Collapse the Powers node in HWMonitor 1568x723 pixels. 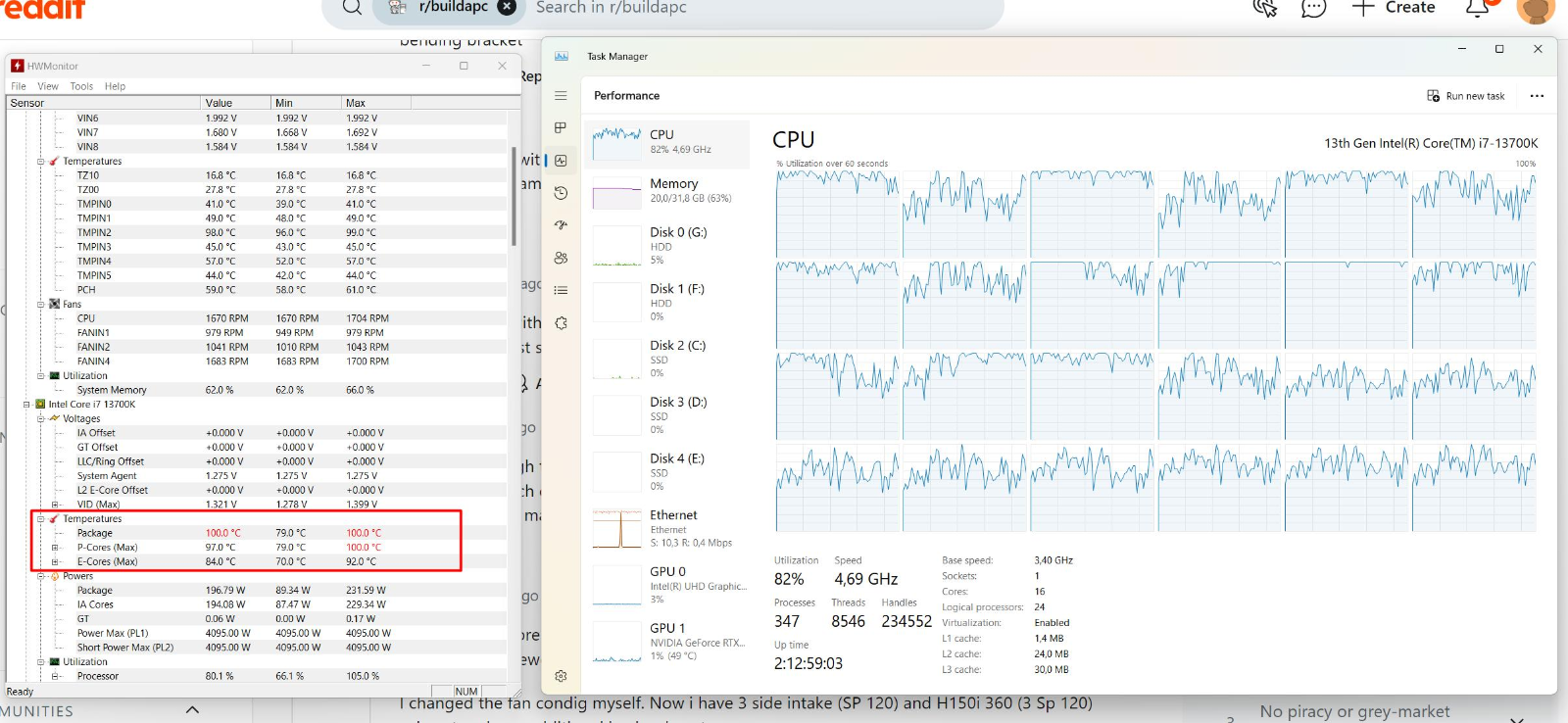pyautogui.click(x=41, y=576)
